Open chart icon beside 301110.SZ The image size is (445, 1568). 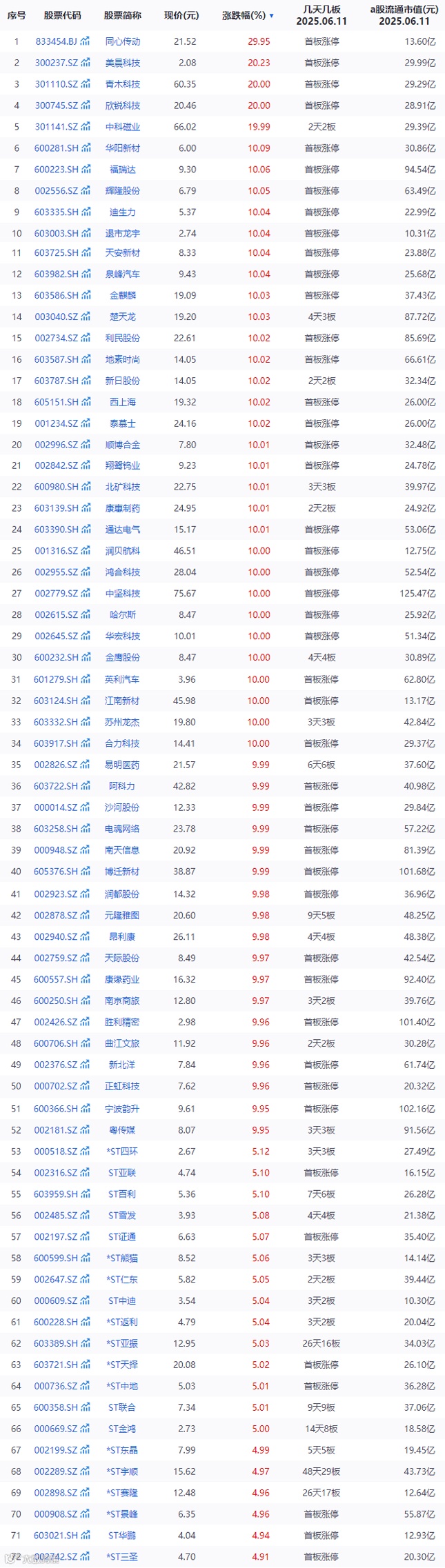86,84
